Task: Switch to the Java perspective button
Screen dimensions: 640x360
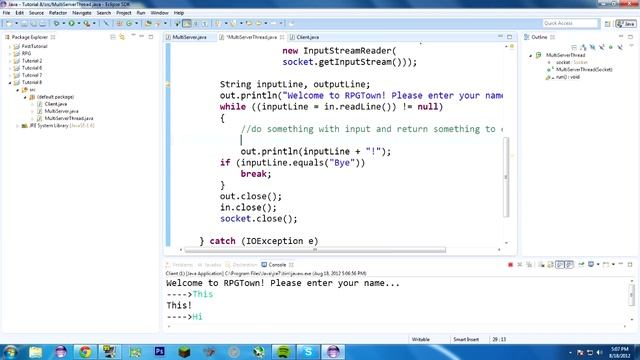Action: [626, 24]
